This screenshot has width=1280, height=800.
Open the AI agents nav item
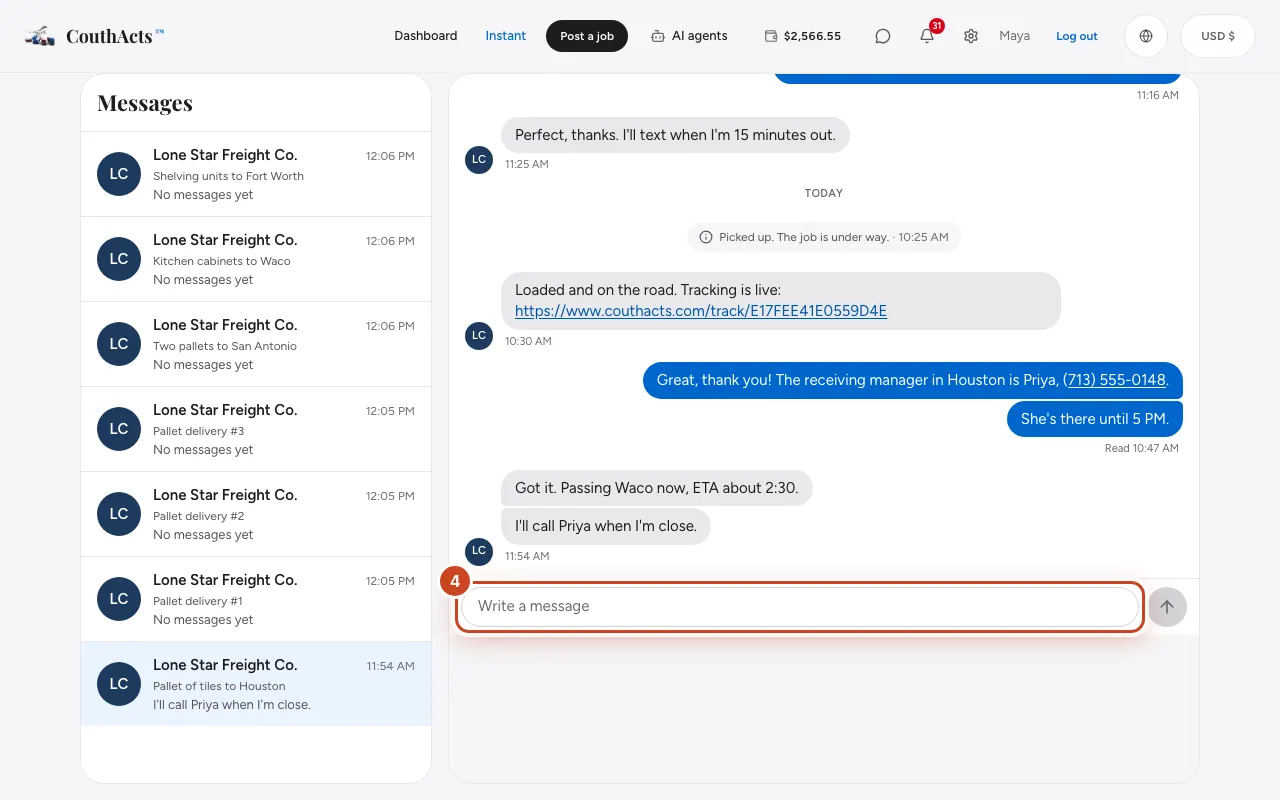point(689,36)
